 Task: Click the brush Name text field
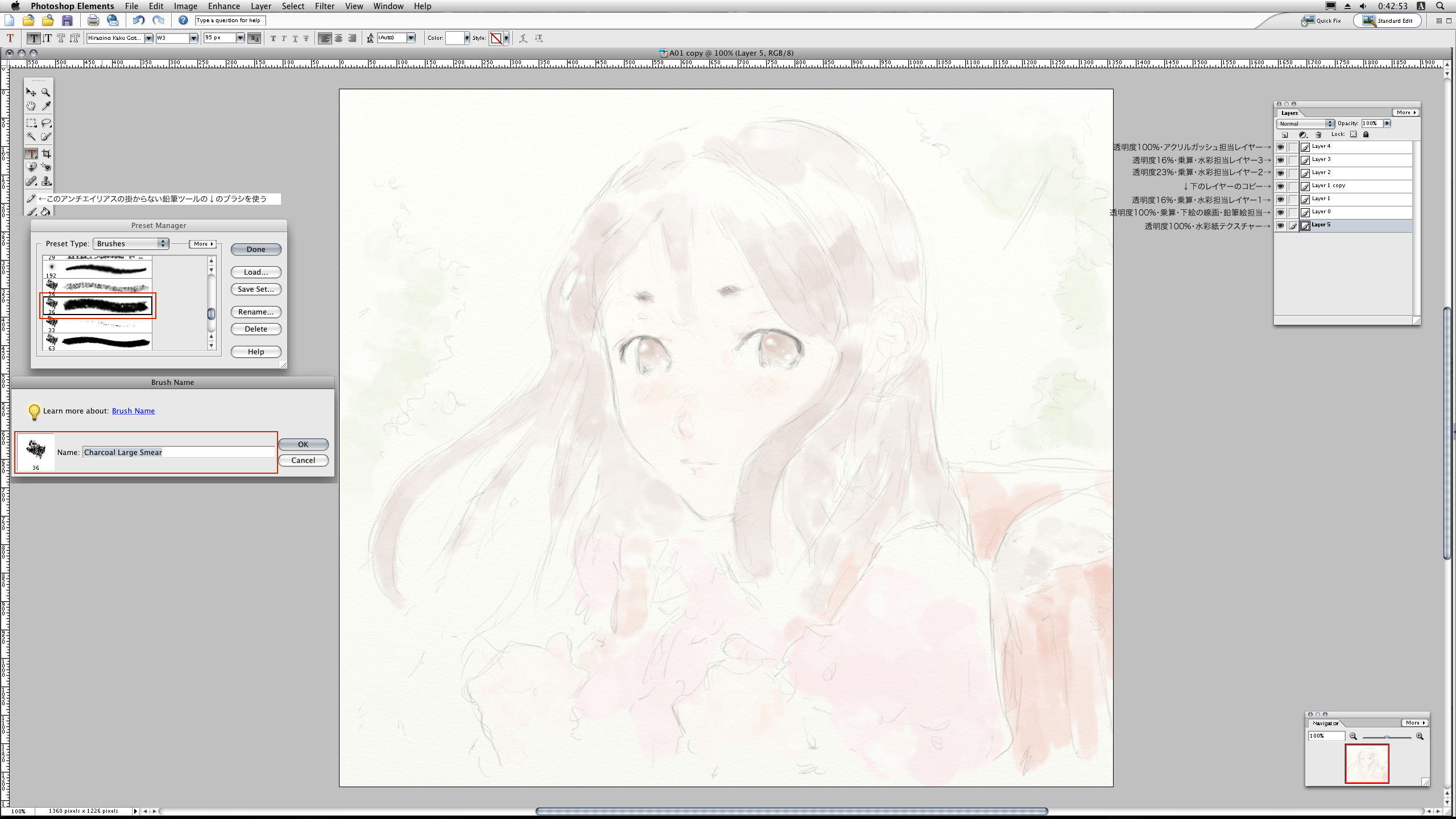pyautogui.click(x=179, y=452)
